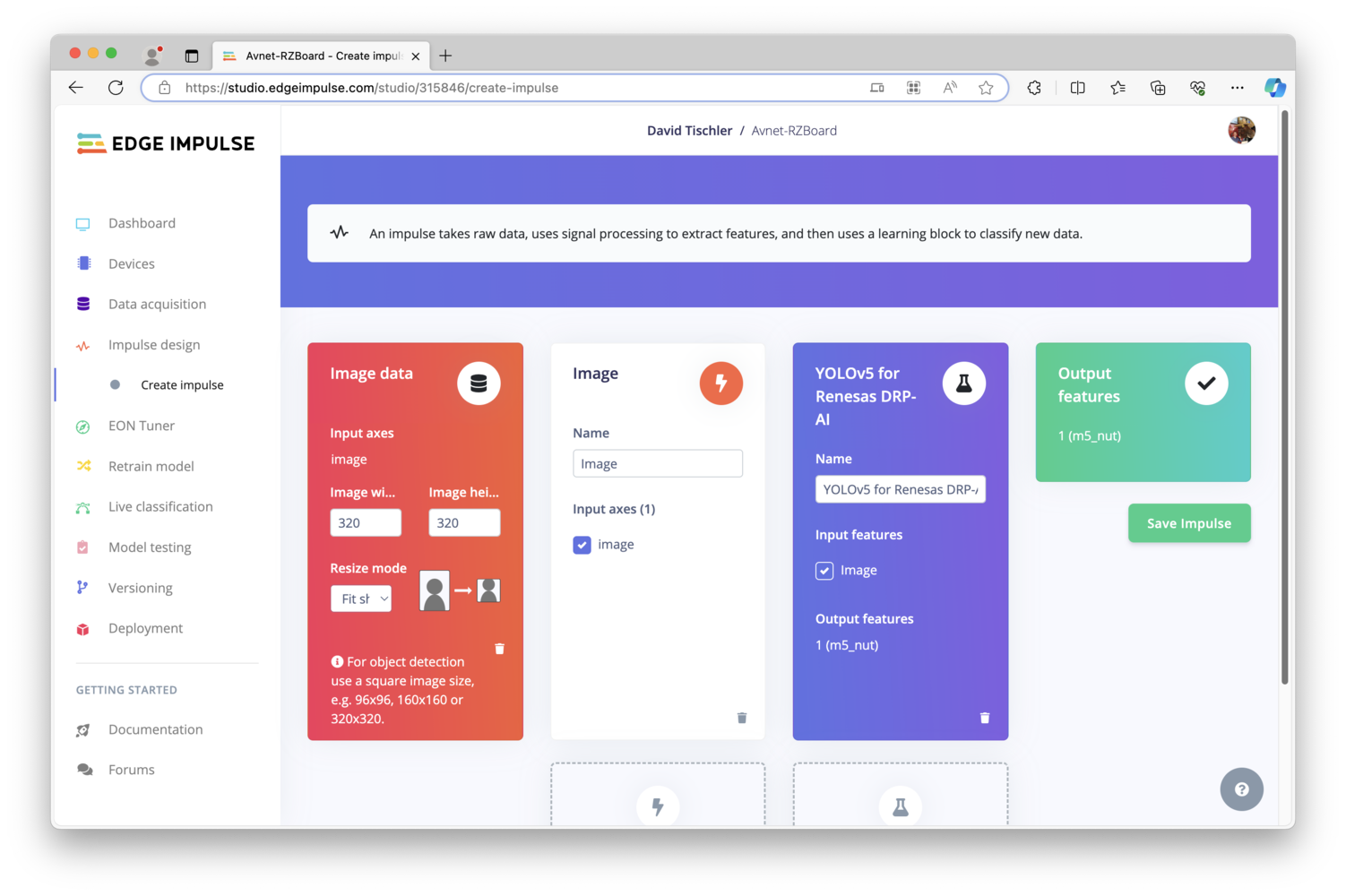
Task: Open Documentation link
Action: (x=155, y=729)
